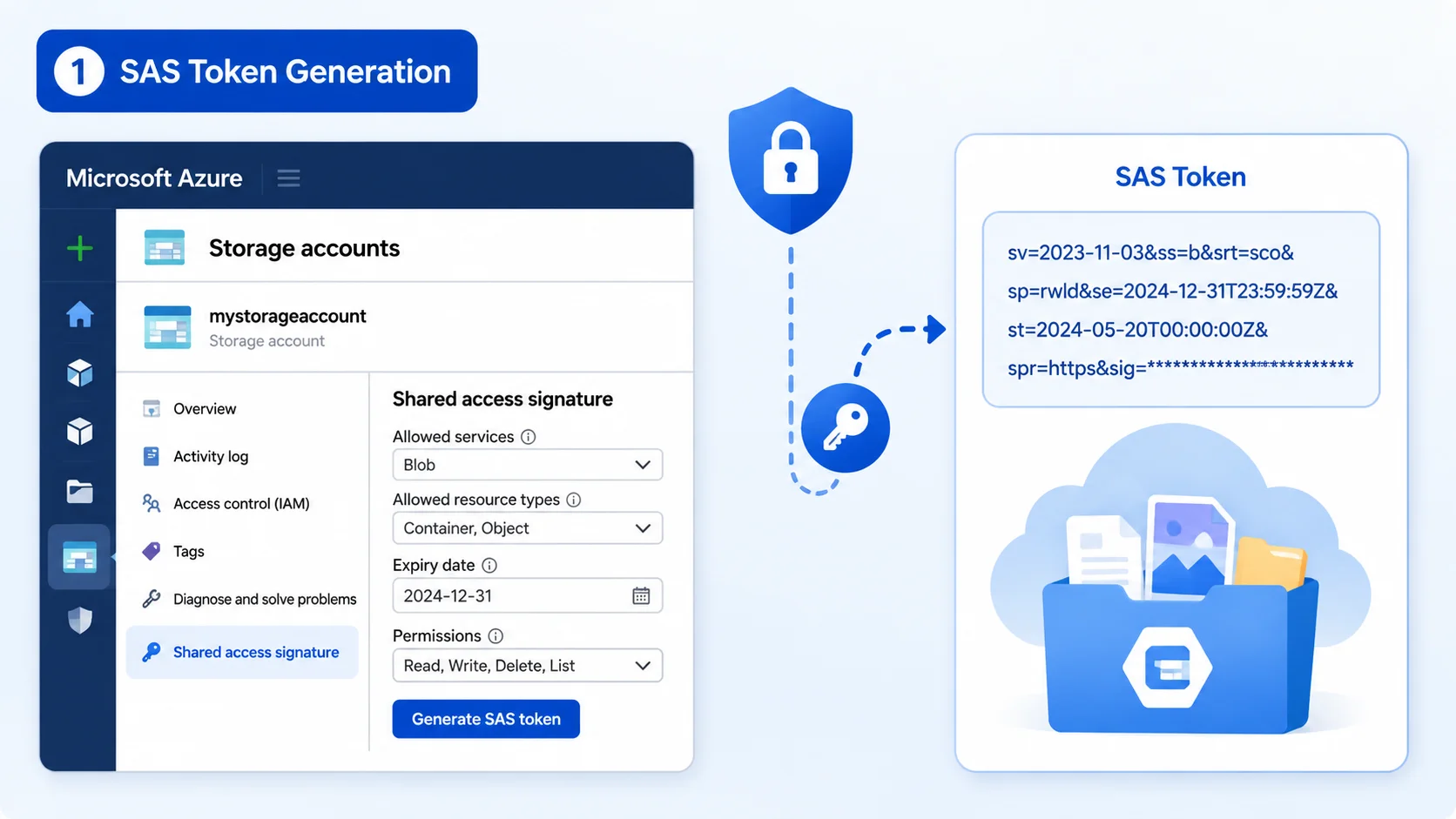1456x819 pixels.
Task: Click the token line 'st=2024-05-20T00:00:00Z&'
Action: click(1137, 330)
